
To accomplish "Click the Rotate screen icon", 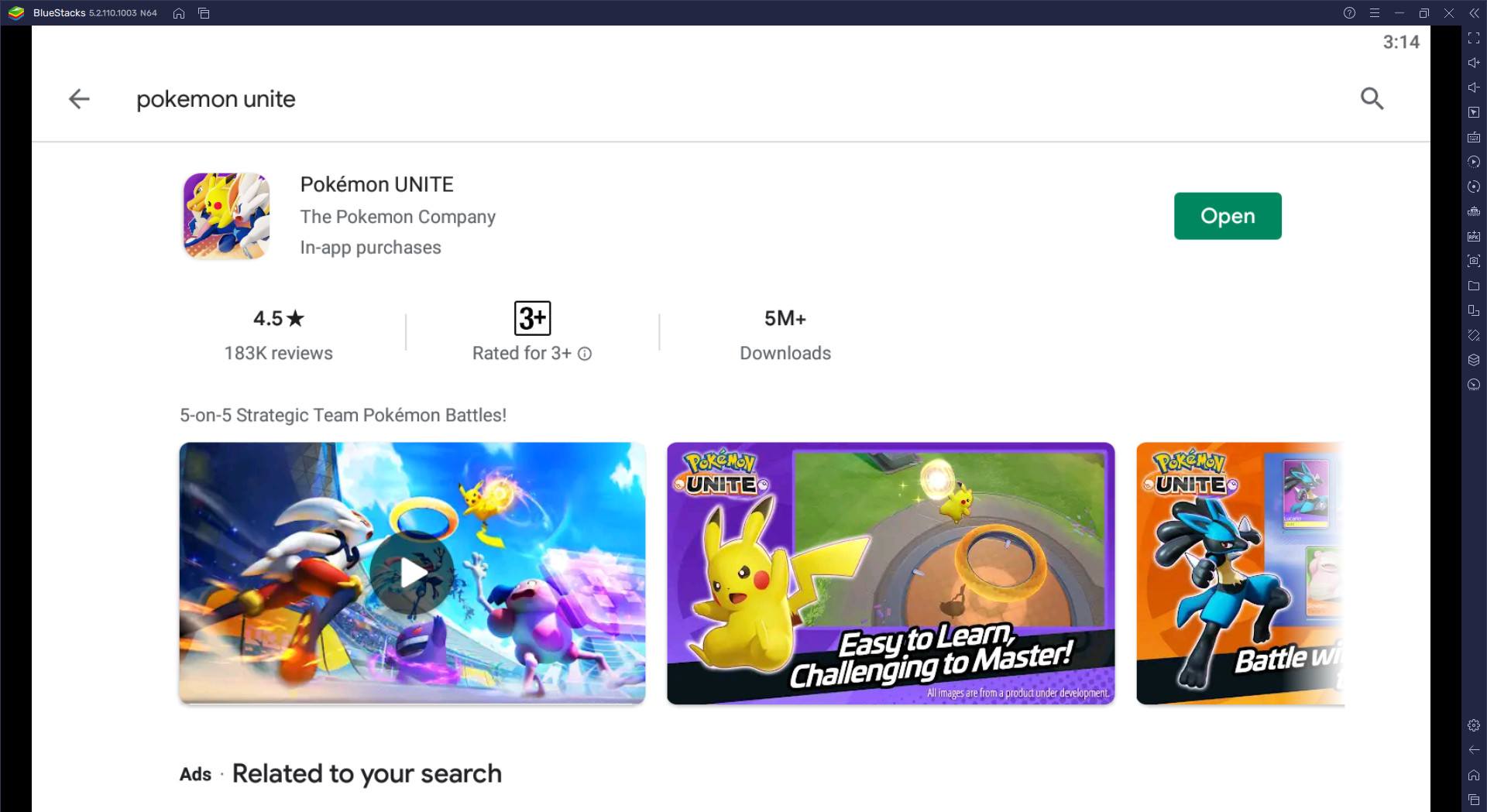I will (x=1474, y=310).
